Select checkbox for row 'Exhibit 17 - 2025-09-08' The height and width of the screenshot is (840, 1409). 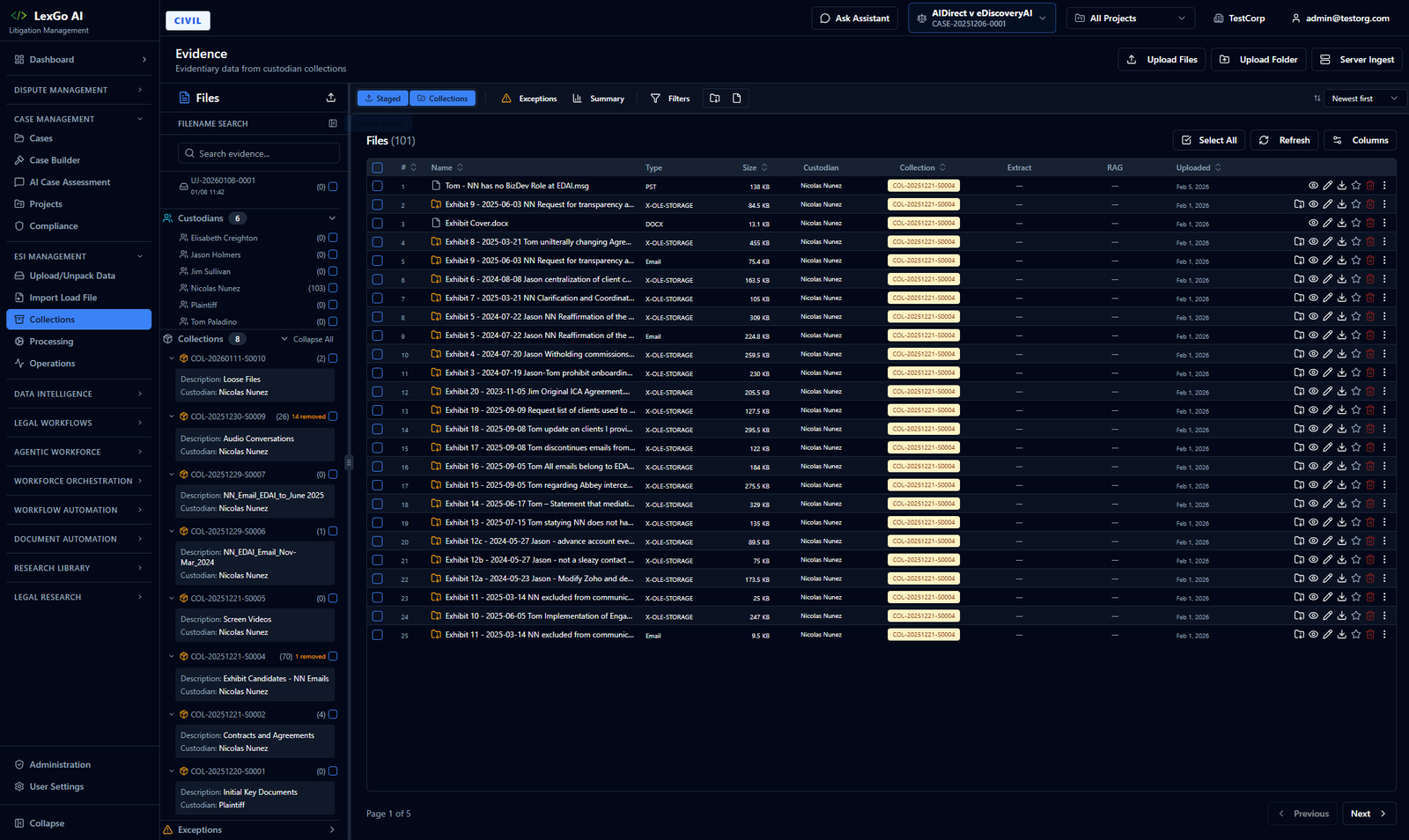[378, 447]
